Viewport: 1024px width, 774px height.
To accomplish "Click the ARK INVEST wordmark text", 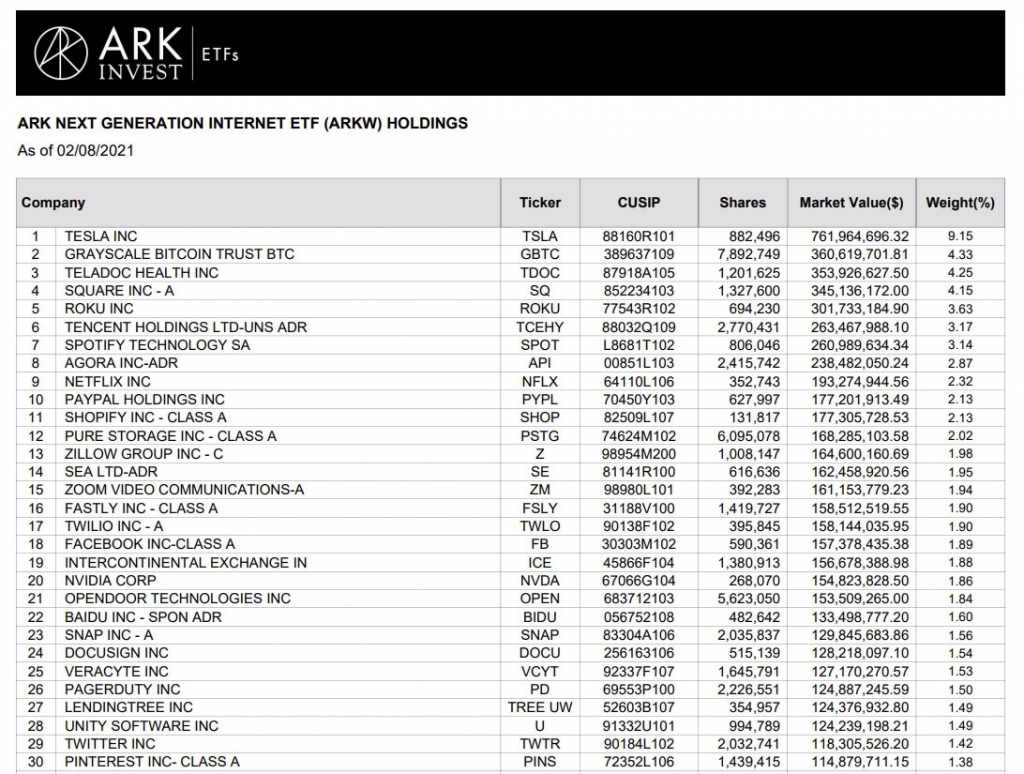I will (140, 54).
